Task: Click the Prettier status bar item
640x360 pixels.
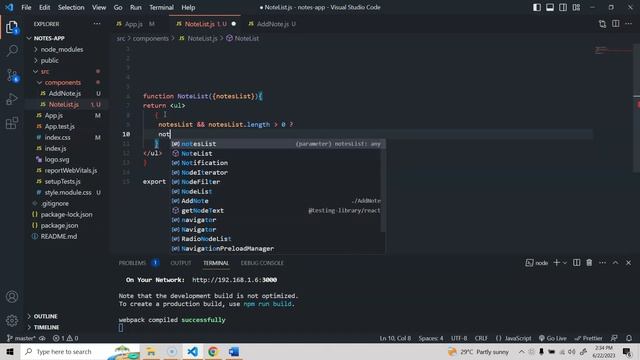Action: [x=588, y=338]
